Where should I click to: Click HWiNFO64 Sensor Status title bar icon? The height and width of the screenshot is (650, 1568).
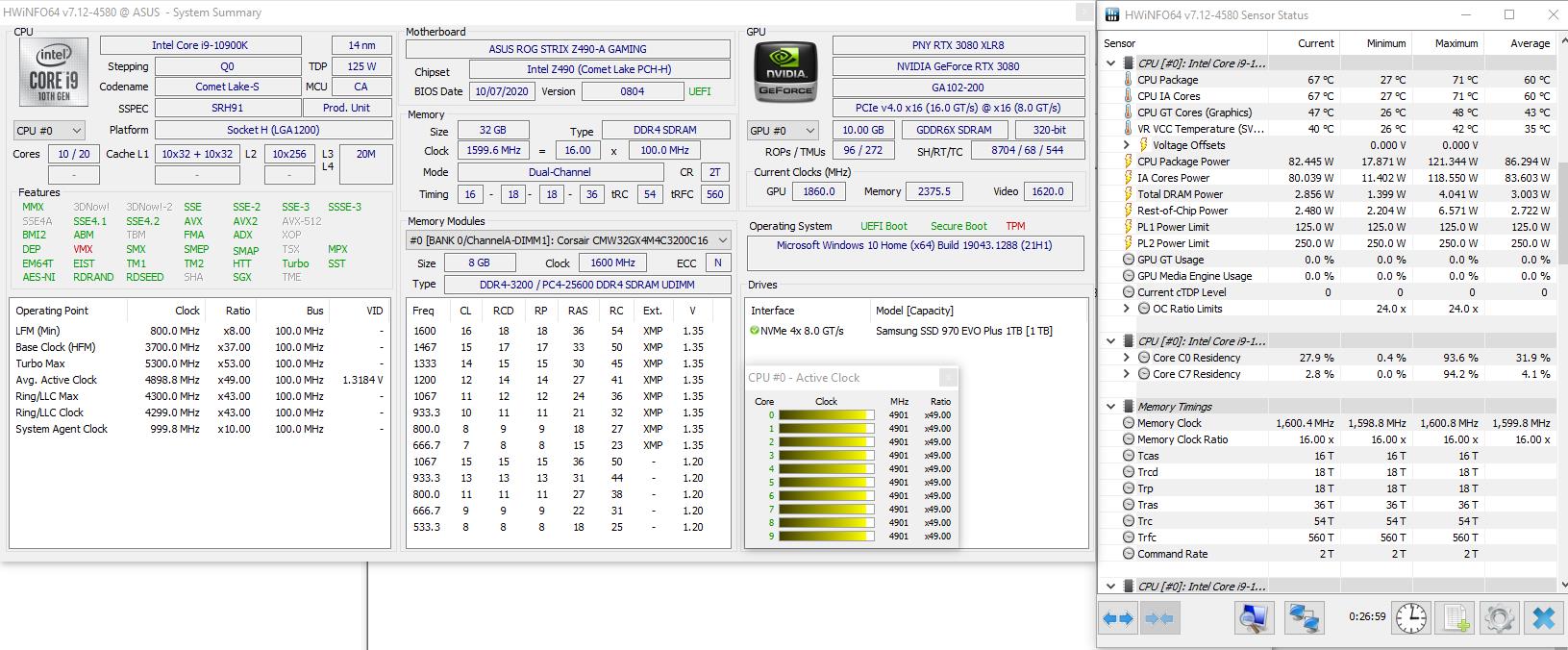[x=1112, y=14]
